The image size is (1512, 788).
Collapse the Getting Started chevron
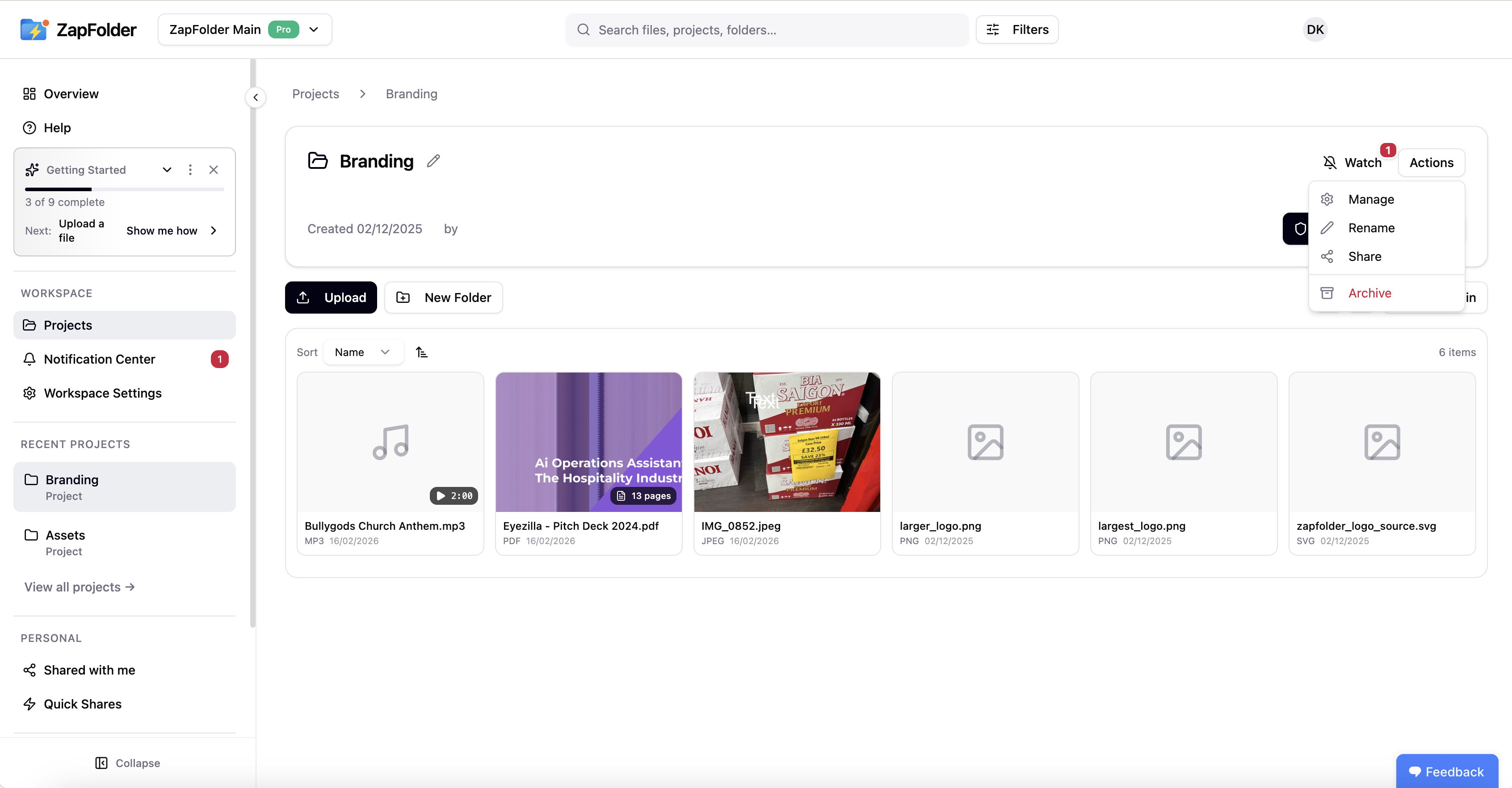click(x=167, y=170)
